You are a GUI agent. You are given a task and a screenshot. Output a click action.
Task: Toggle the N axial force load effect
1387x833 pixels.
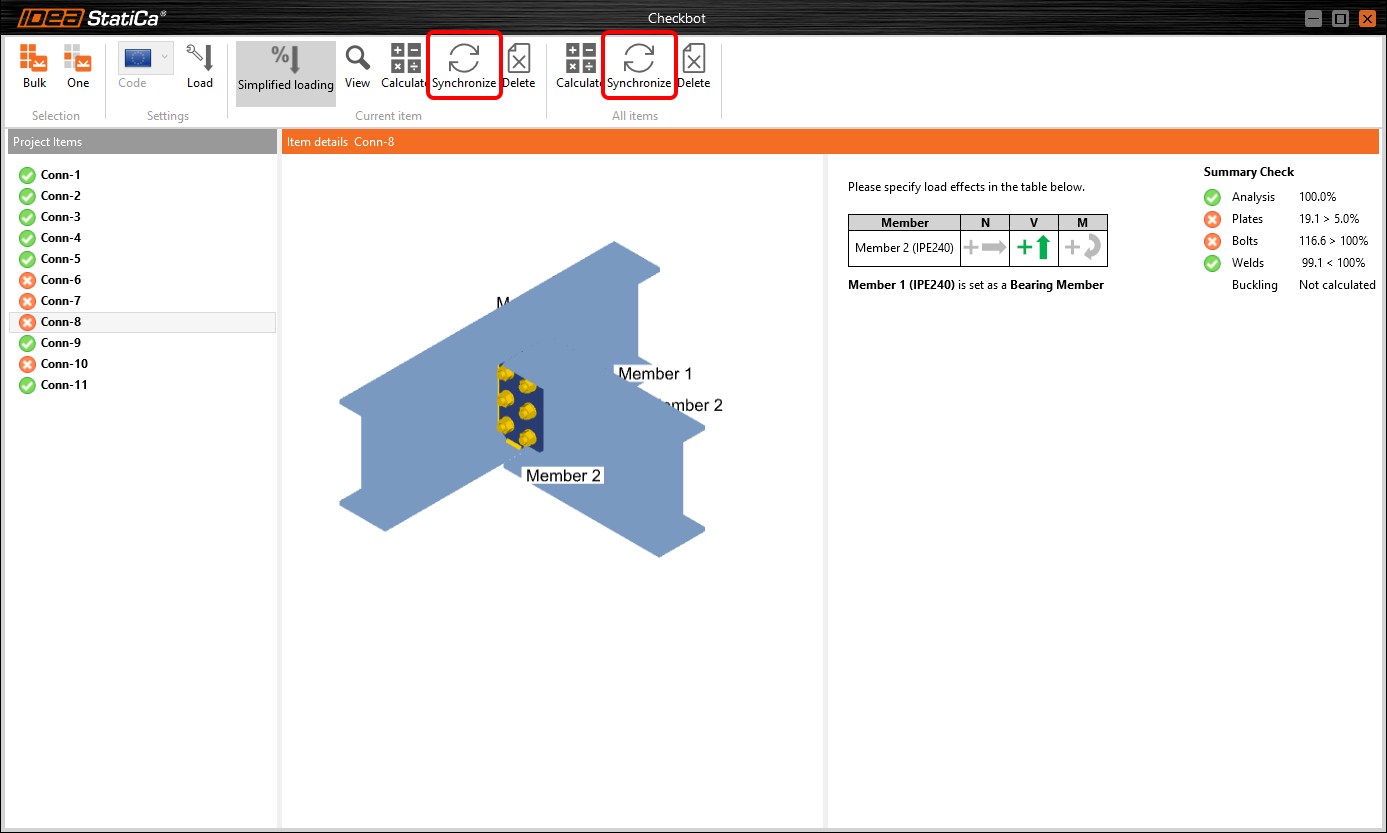point(985,248)
